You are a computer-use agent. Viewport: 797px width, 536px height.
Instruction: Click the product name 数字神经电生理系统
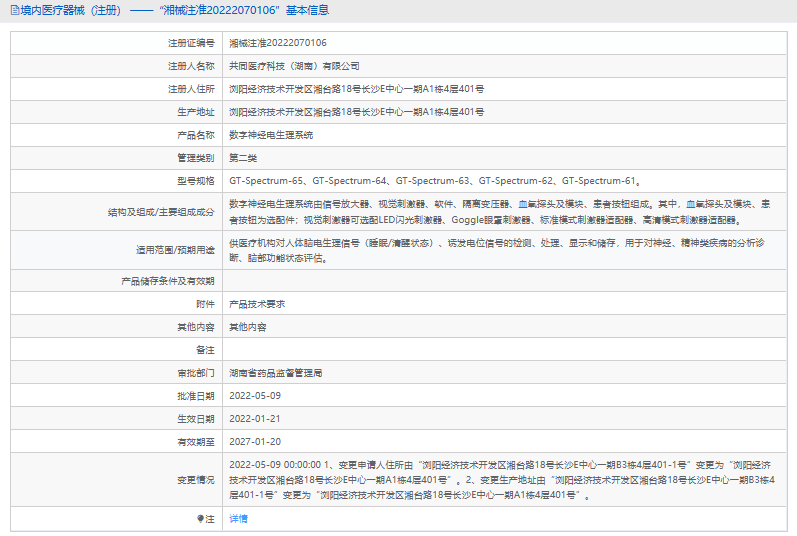(271, 135)
